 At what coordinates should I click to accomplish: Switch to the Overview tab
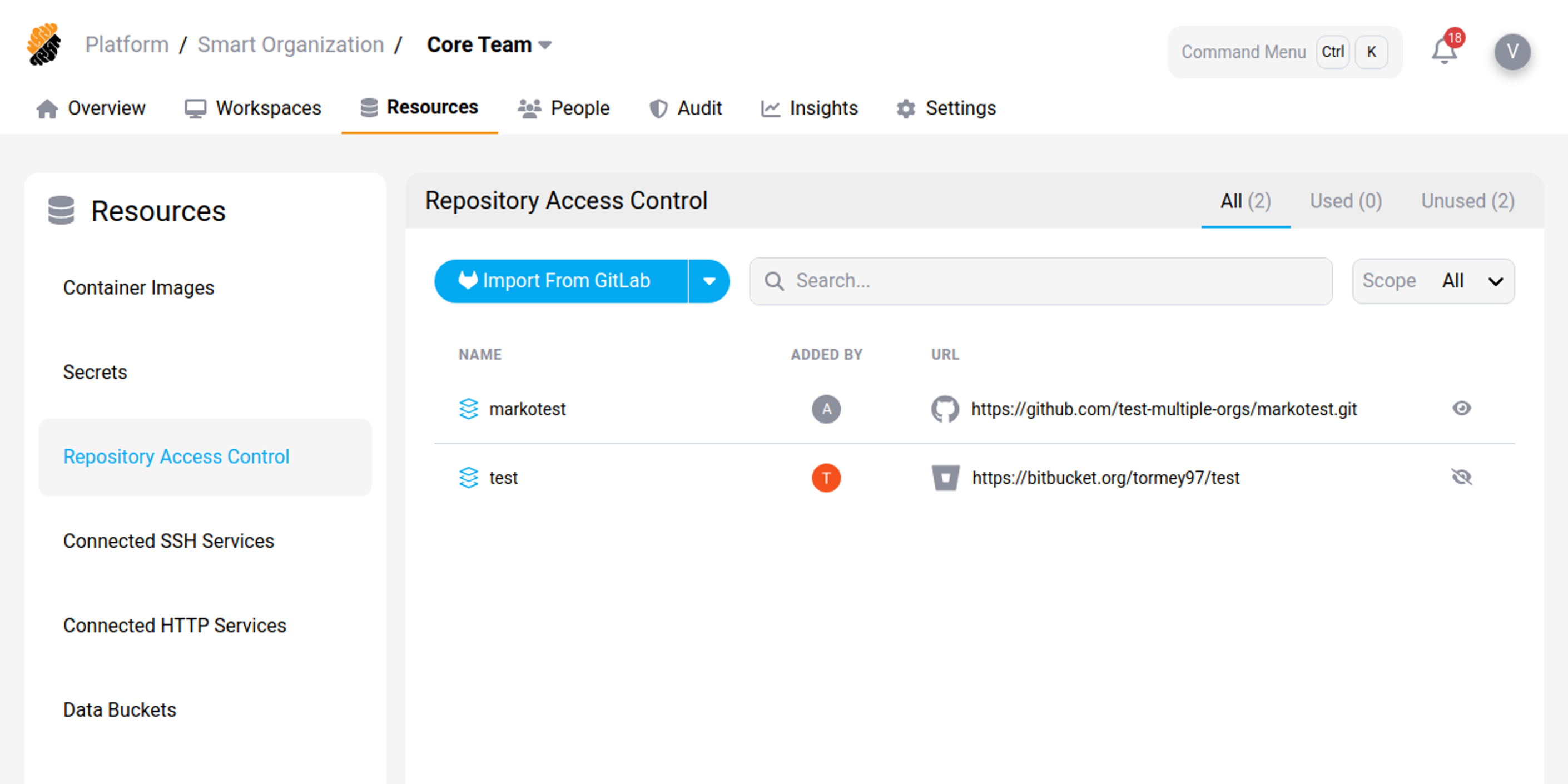coord(91,108)
